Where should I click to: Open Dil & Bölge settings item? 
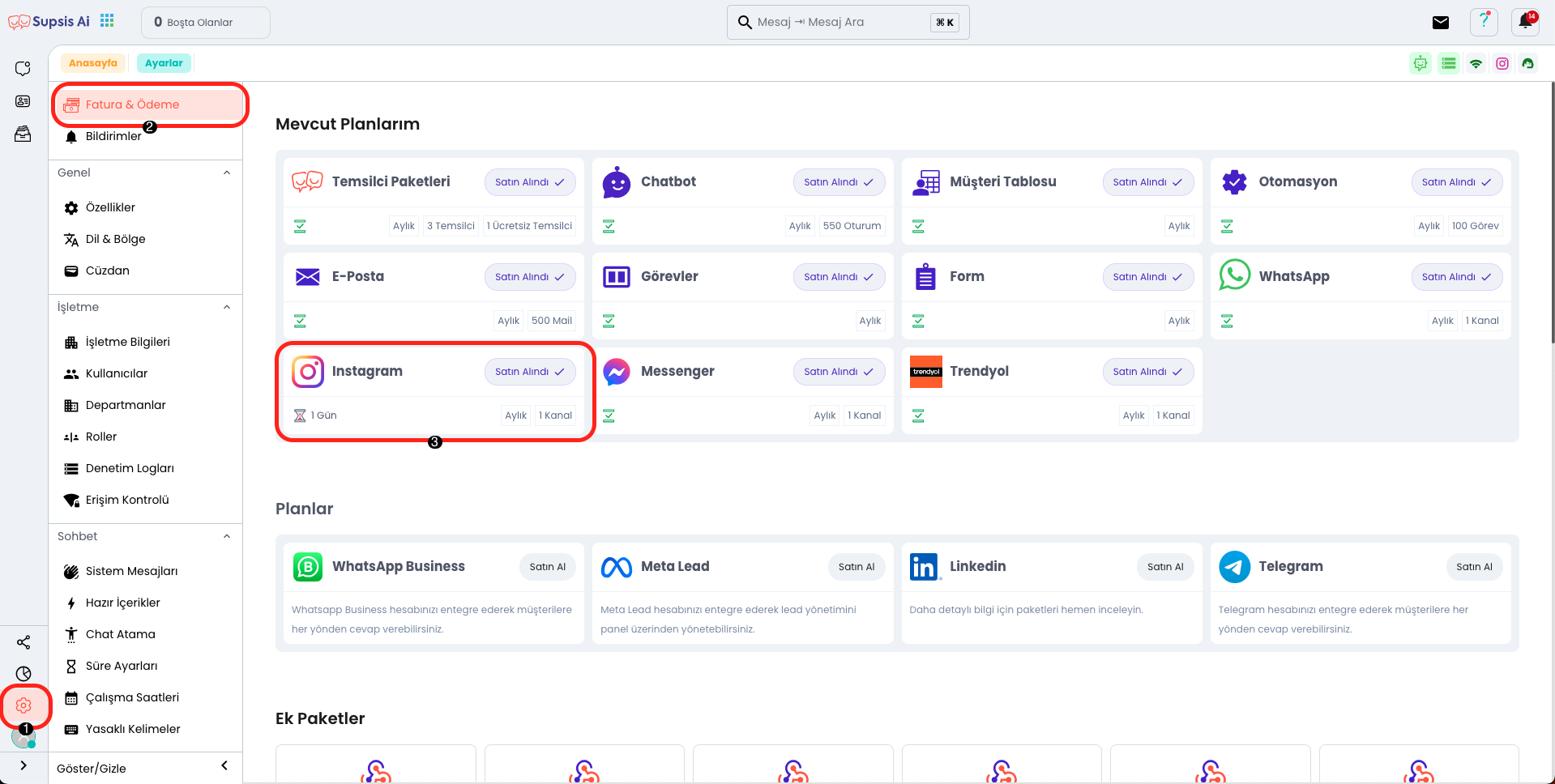(x=146, y=239)
